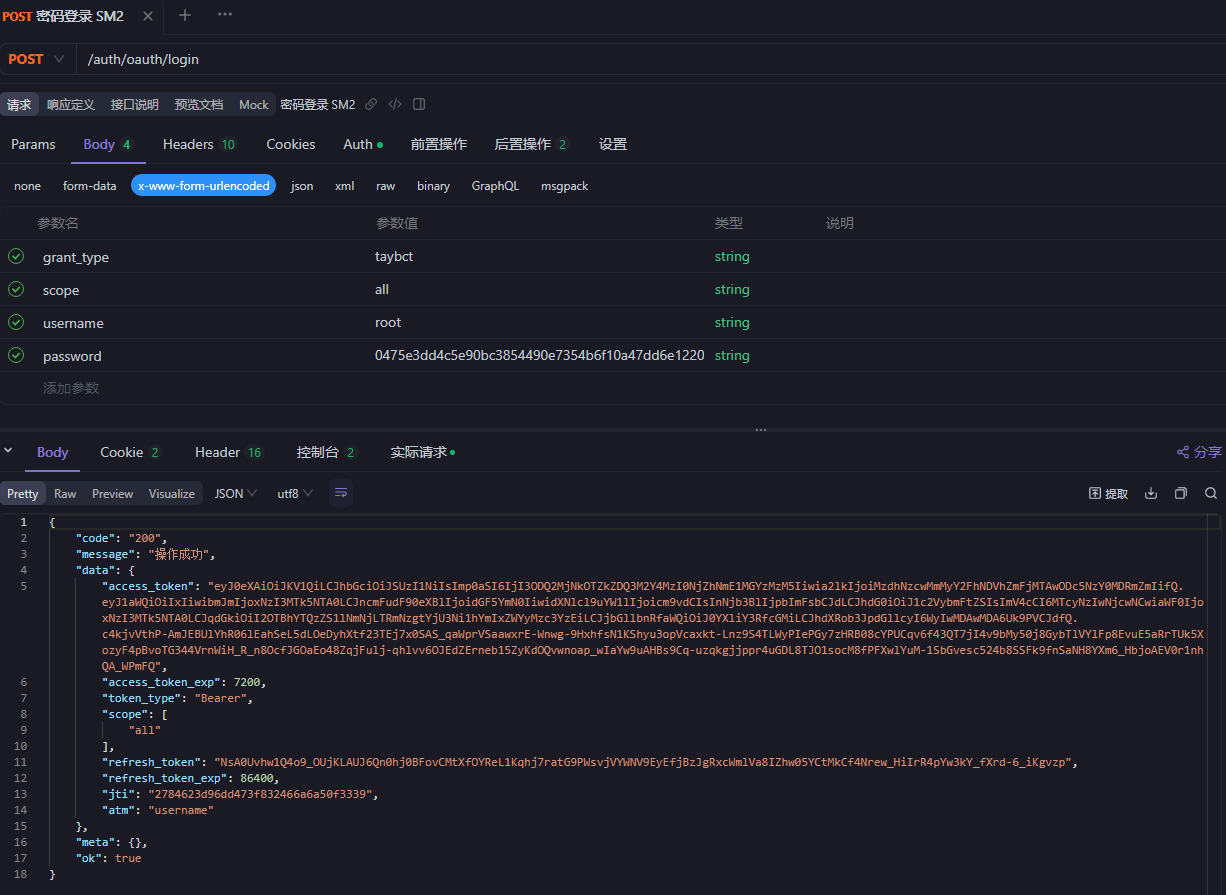Copy the response with copy icon
Screen dimensions: 1226x895
click(1181, 493)
